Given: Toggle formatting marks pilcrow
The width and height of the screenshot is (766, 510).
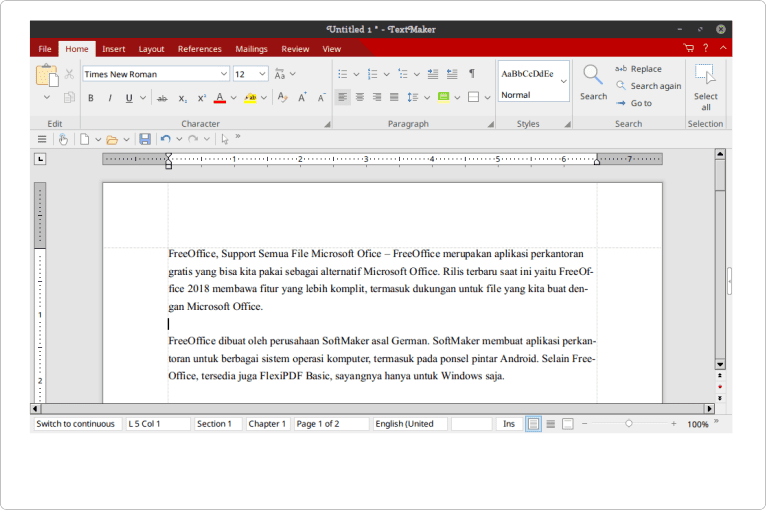Looking at the screenshot, I should 472,73.
